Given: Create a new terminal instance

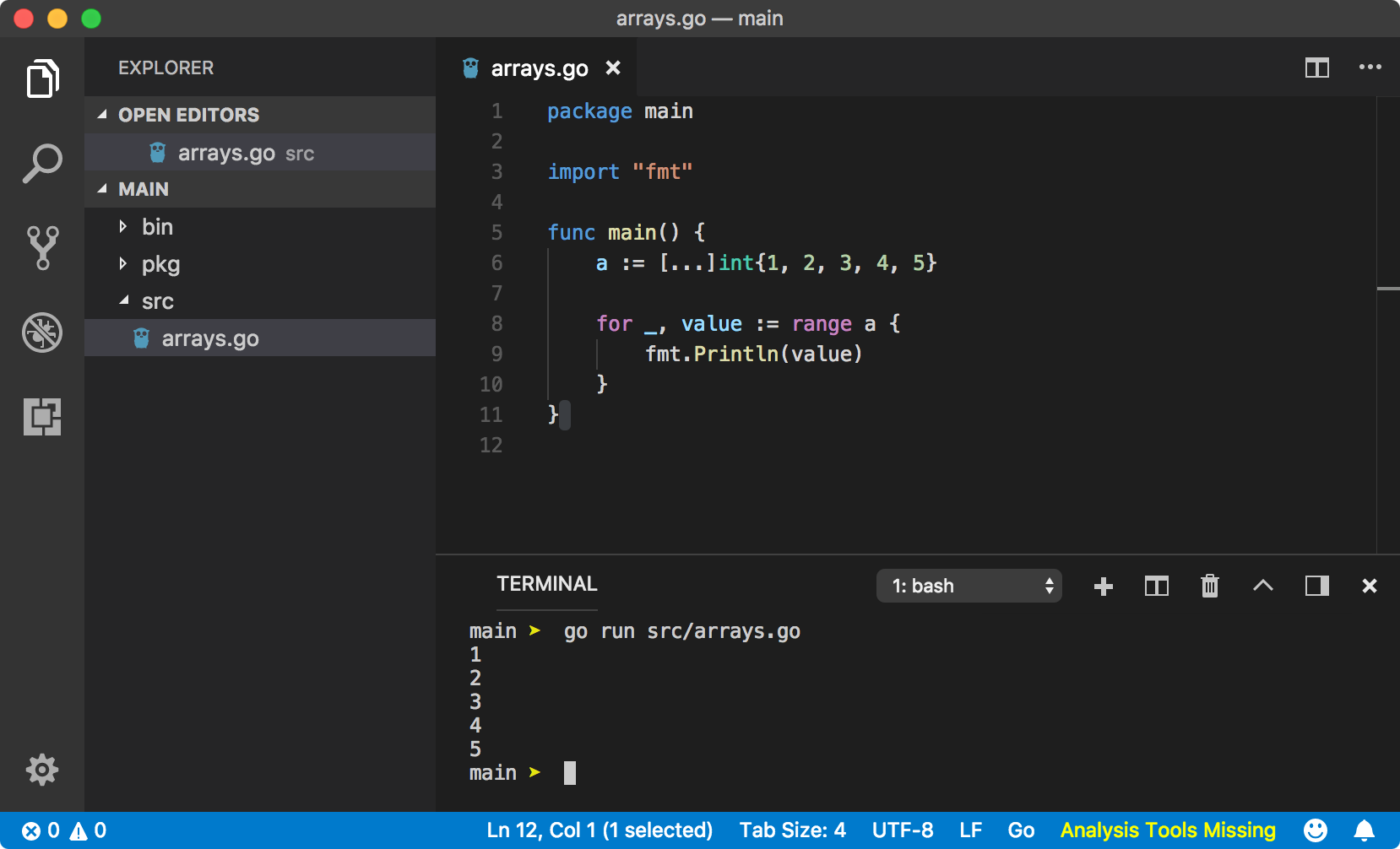Looking at the screenshot, I should pos(1103,586).
